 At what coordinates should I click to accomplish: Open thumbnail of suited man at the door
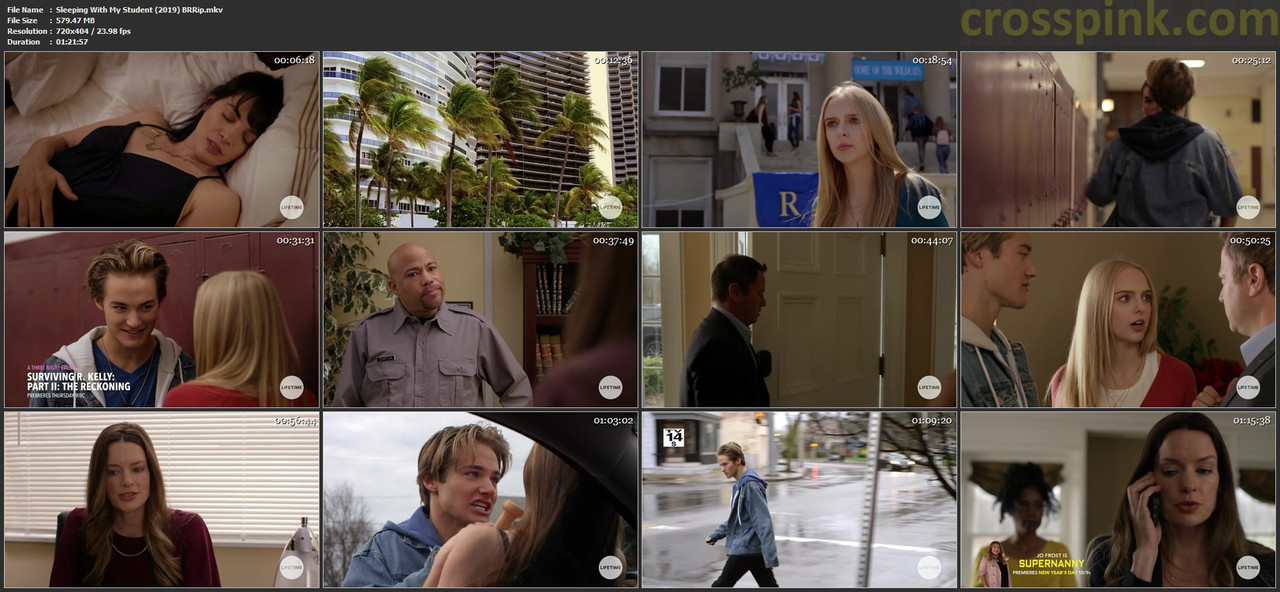(x=799, y=319)
